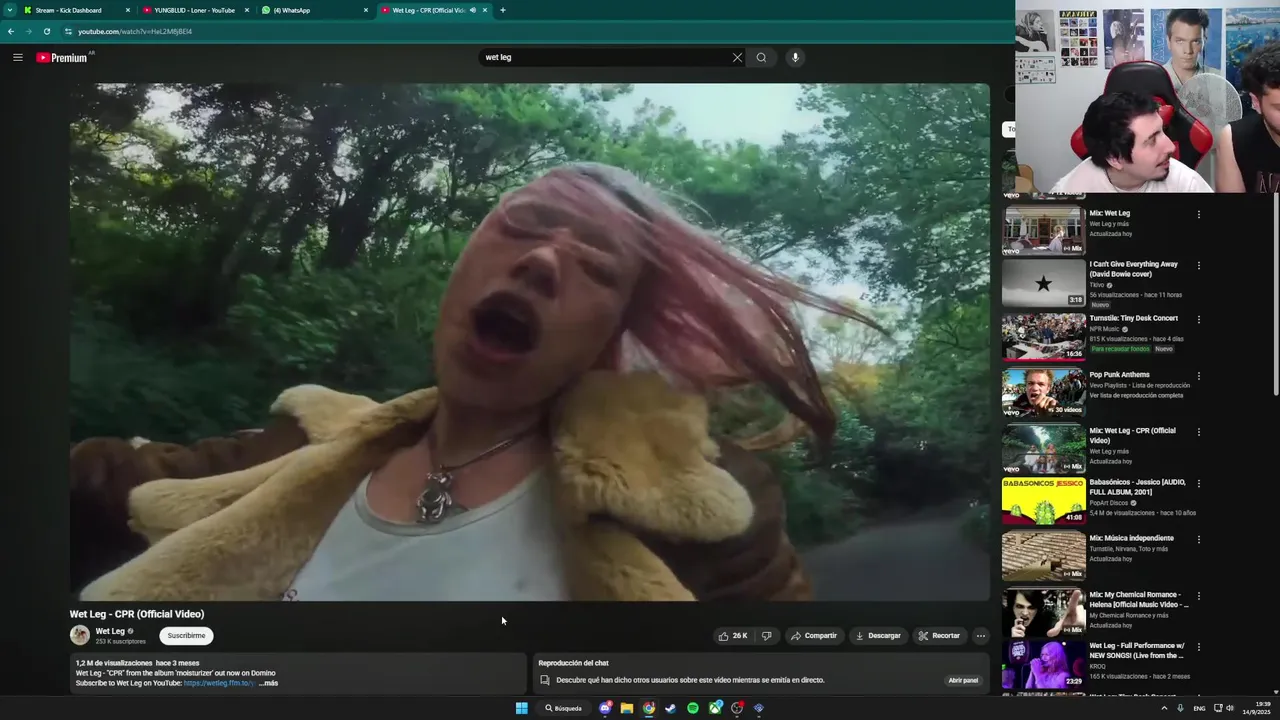This screenshot has height=720, width=1280.
Task: Click the Recortar button
Action: click(939, 636)
